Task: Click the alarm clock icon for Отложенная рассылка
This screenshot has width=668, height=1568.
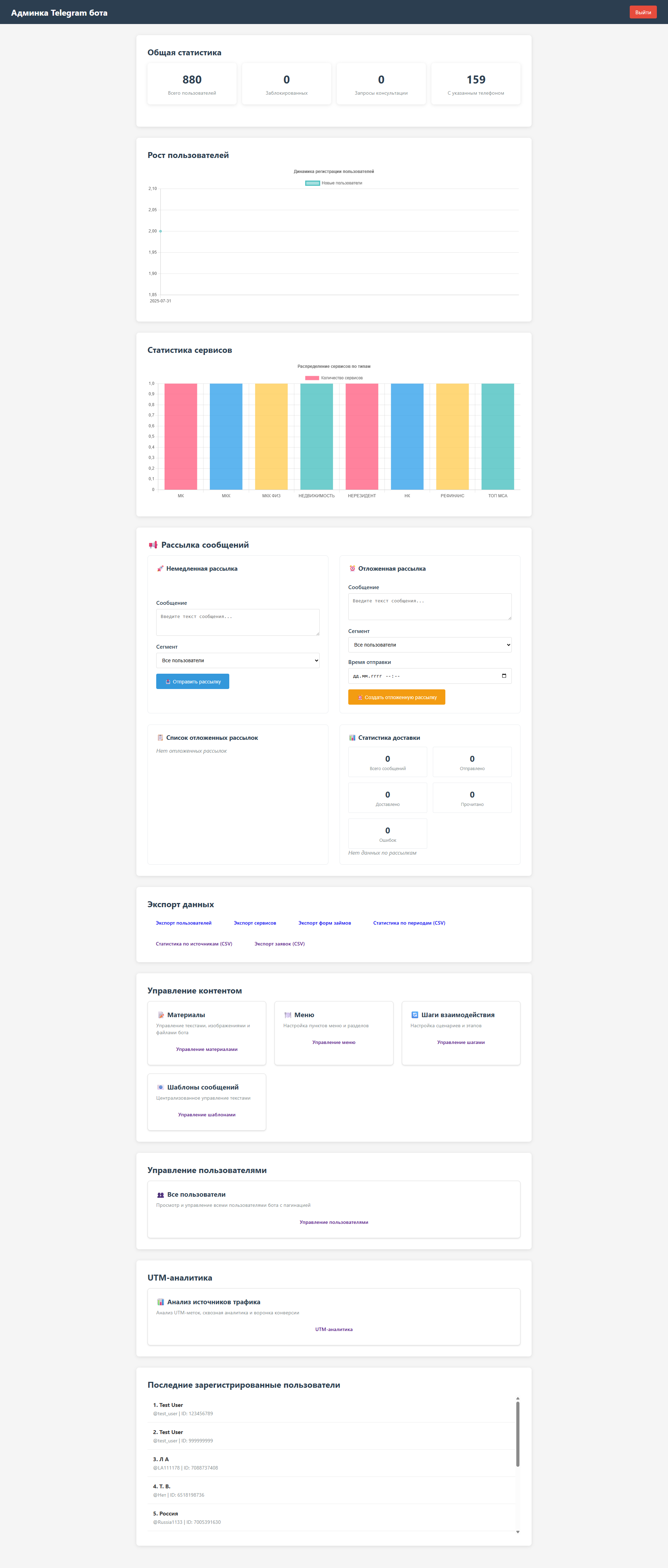Action: click(x=352, y=569)
